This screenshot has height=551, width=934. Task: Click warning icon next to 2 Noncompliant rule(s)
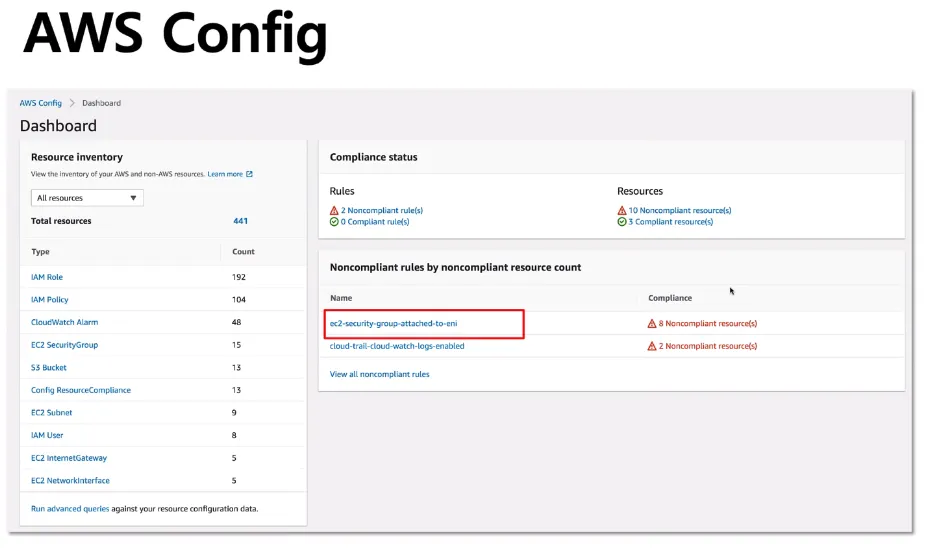pyautogui.click(x=334, y=210)
